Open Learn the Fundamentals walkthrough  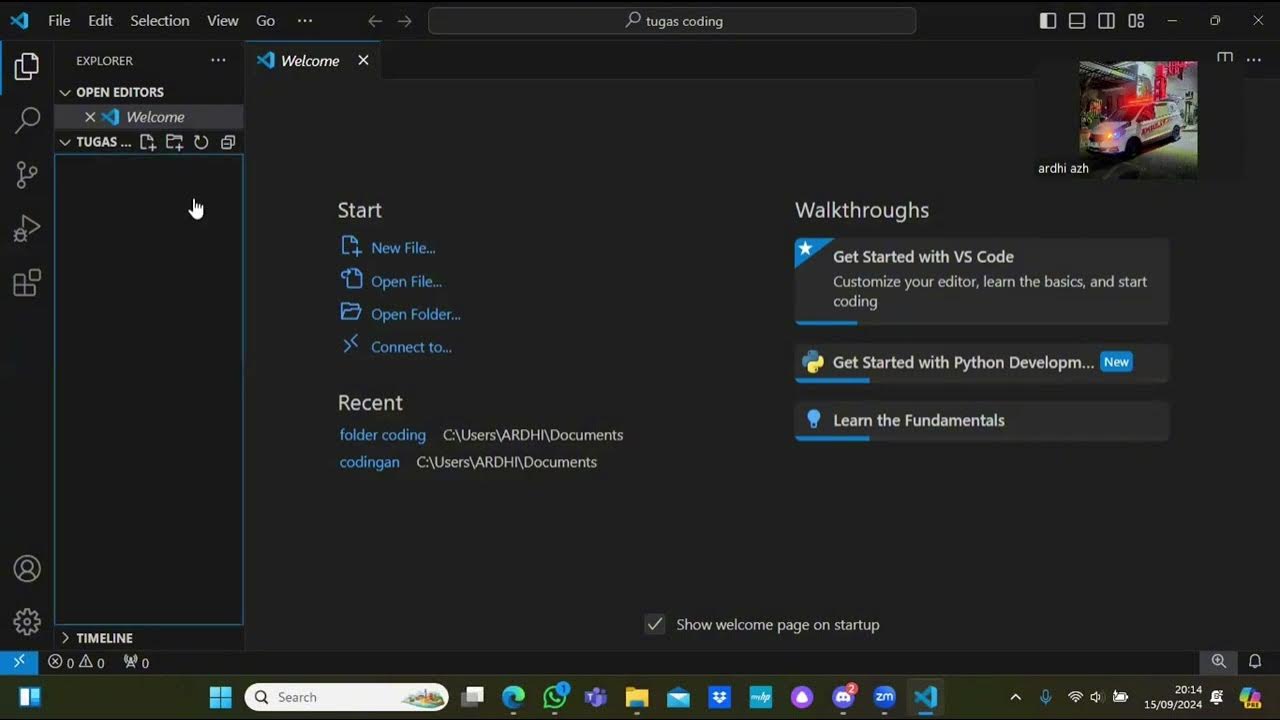click(x=981, y=420)
